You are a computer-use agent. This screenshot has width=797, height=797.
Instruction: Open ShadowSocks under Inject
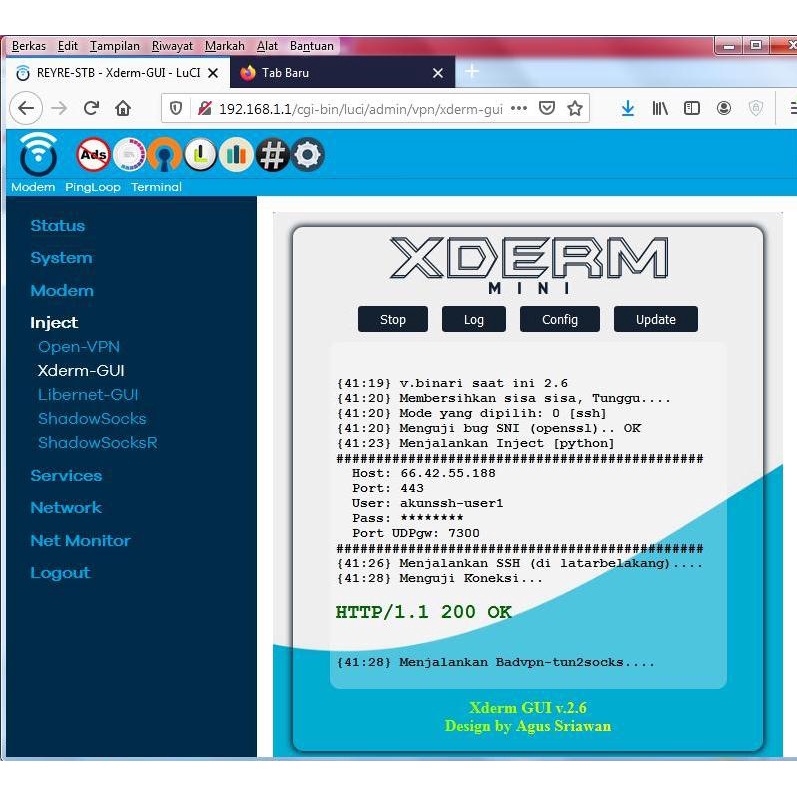[92, 418]
